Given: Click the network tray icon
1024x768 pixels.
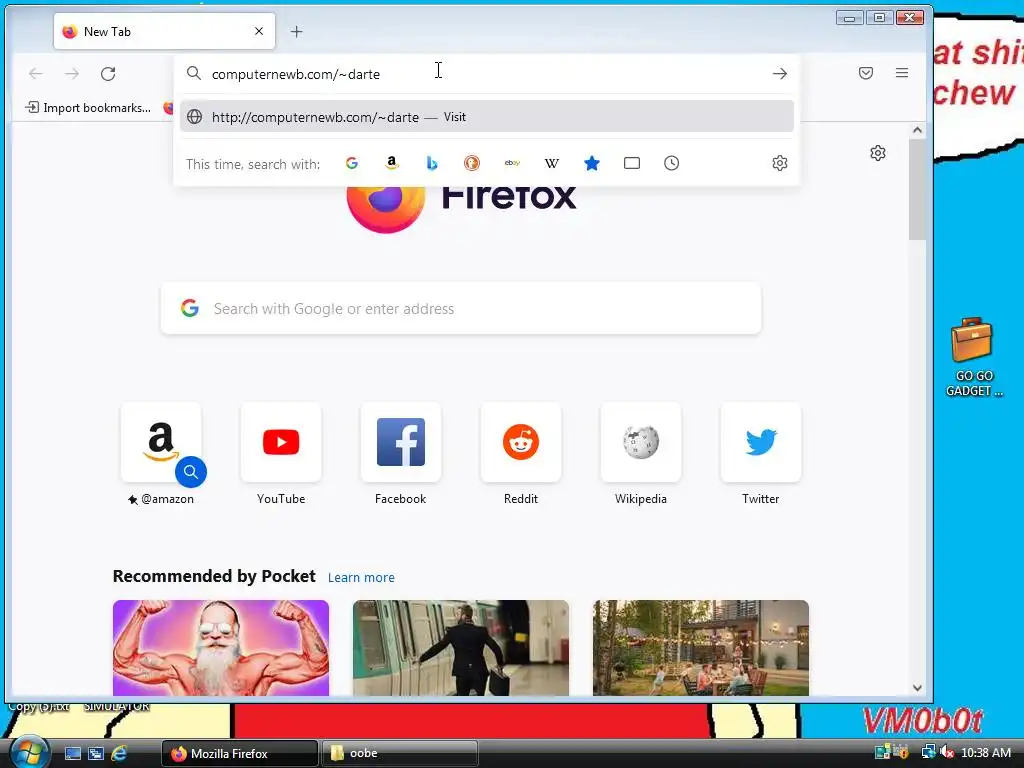Looking at the screenshot, I should tap(928, 753).
